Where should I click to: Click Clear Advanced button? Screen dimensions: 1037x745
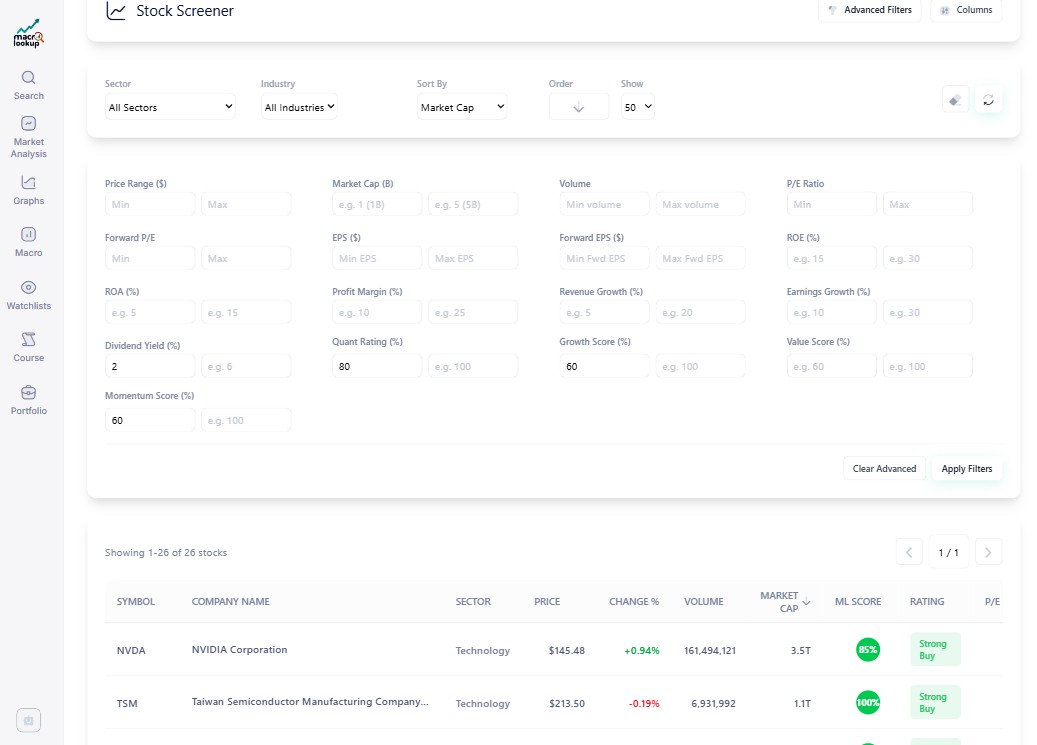point(884,468)
